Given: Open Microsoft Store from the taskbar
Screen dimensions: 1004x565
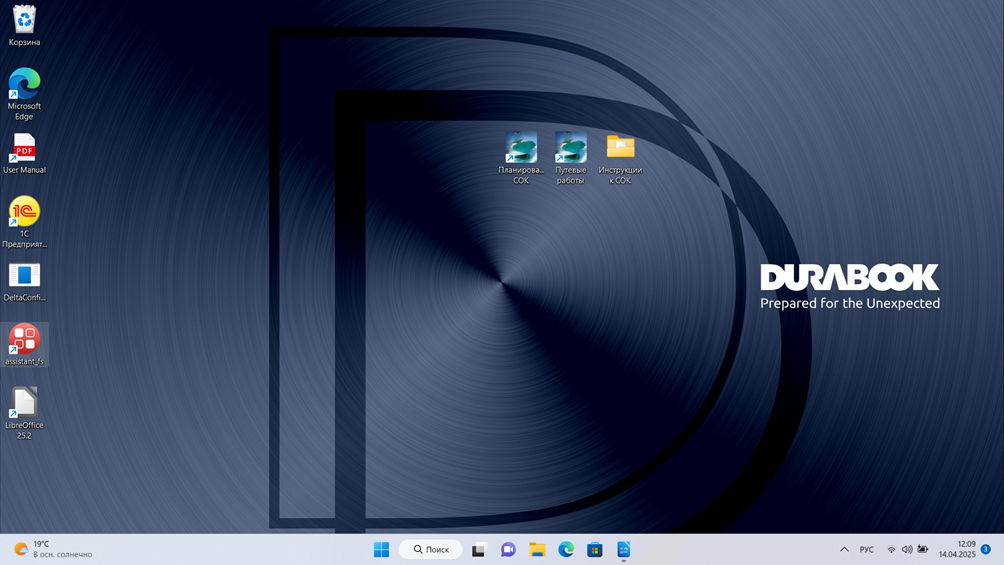Looking at the screenshot, I should pos(595,550).
